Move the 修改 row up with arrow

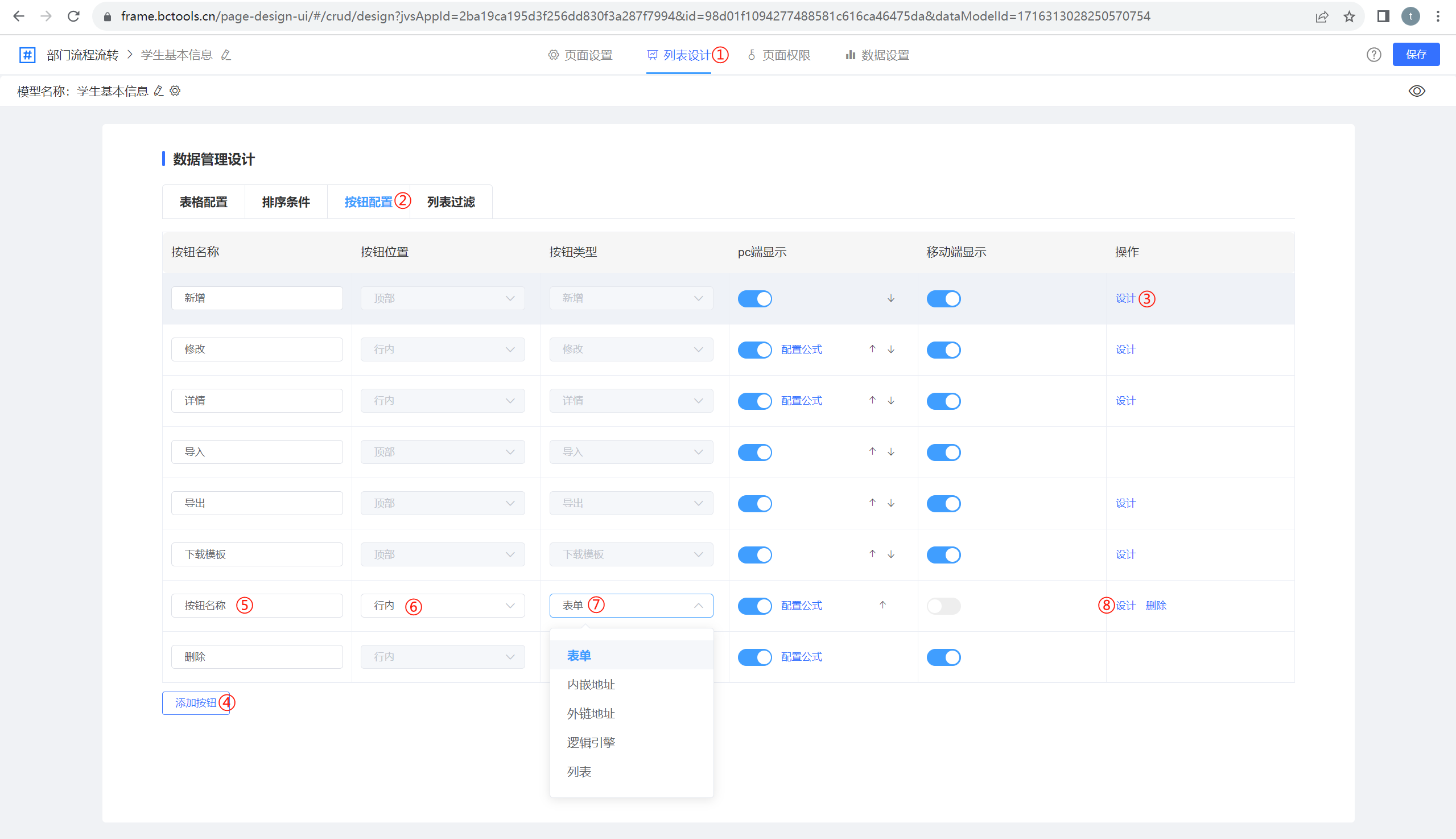coord(872,349)
